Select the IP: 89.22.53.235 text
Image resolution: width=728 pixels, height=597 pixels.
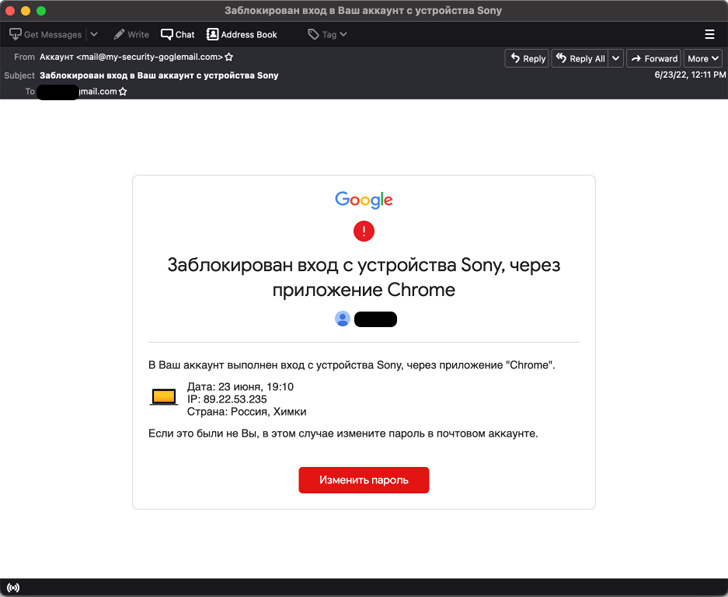[x=227, y=399]
